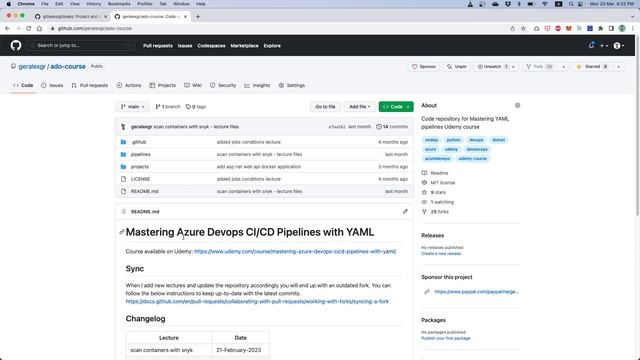Open the Udemy course link
The height and width of the screenshot is (360, 640).
(295, 251)
